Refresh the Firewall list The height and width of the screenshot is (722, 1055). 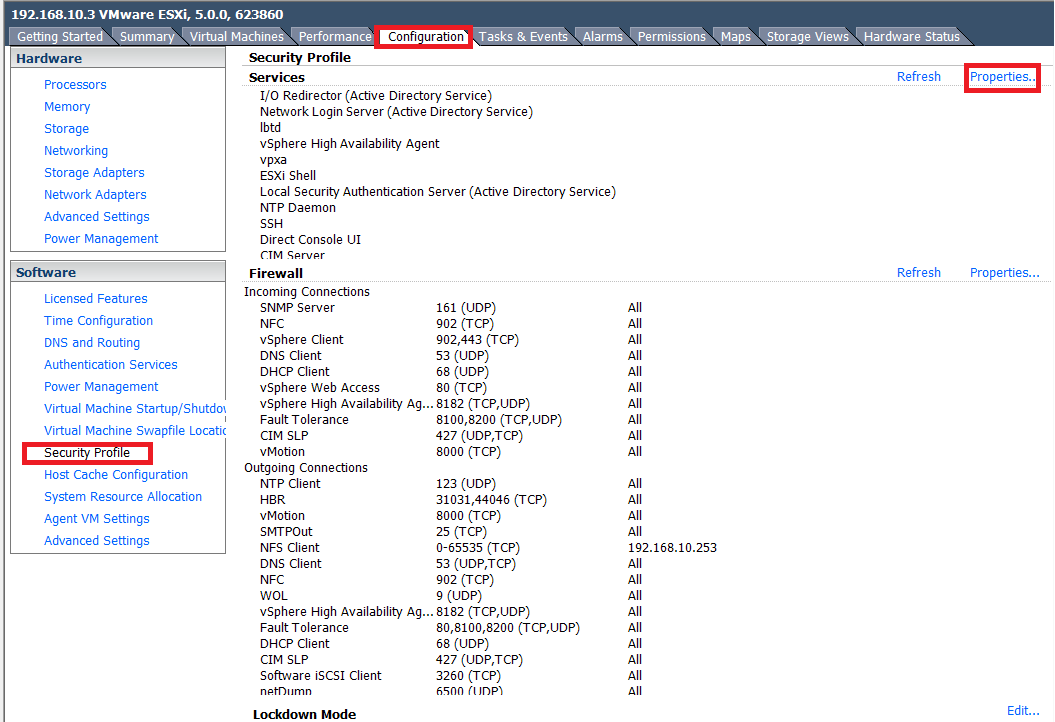pyautogui.click(x=918, y=273)
